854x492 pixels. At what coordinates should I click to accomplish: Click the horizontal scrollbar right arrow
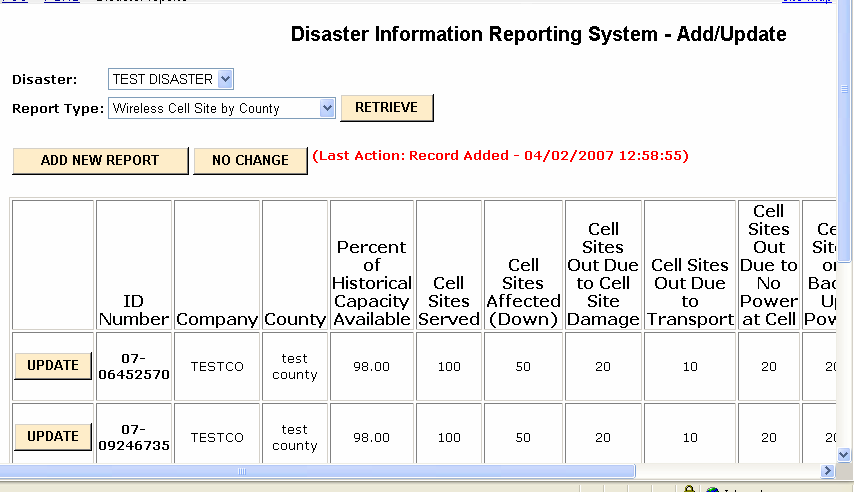point(827,471)
